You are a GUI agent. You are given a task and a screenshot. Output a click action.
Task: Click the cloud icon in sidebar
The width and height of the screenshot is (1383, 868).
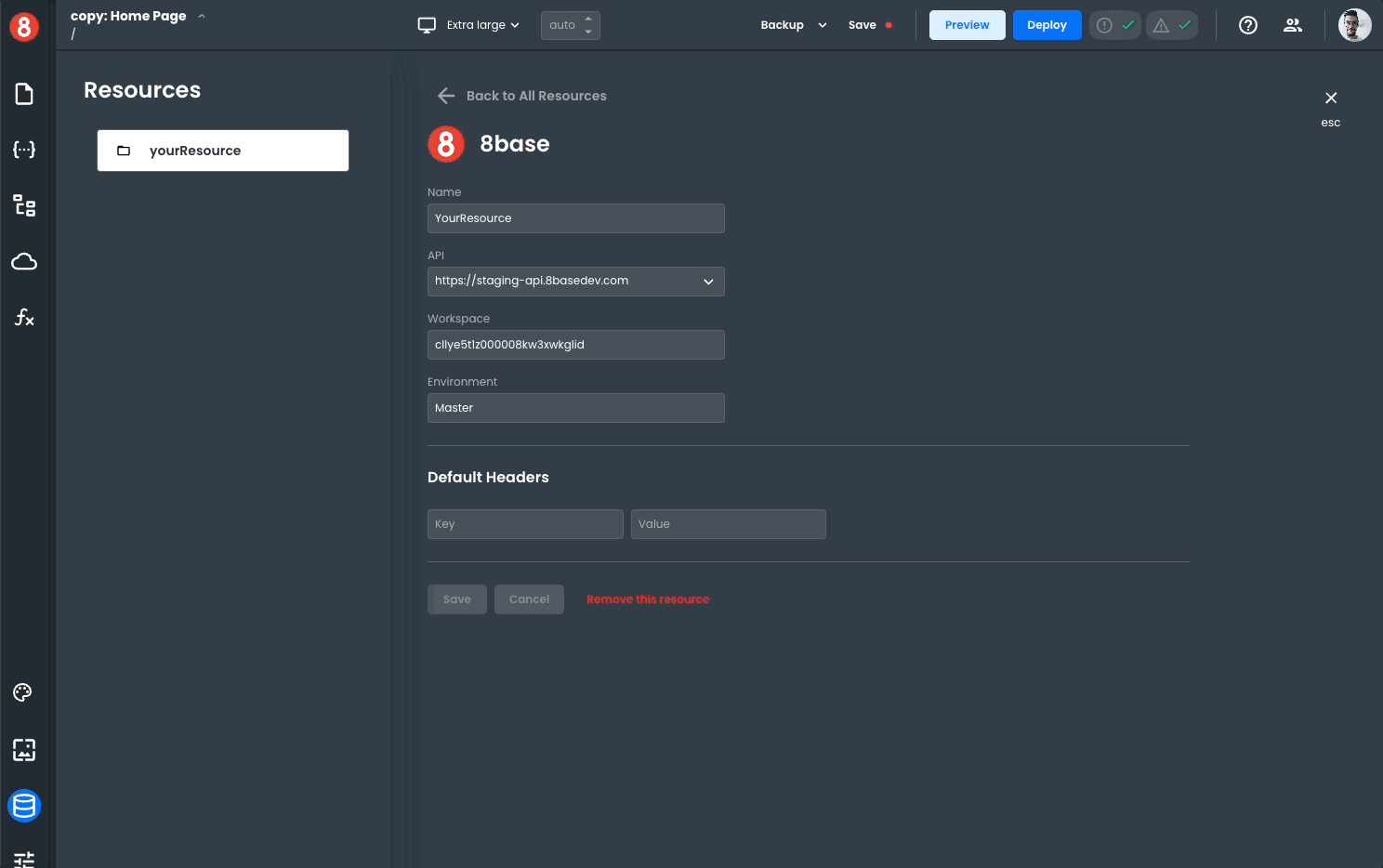tap(24, 262)
